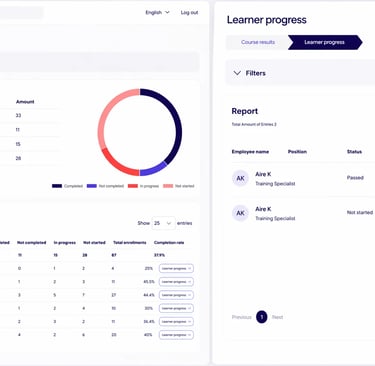Go to the Next page

(x=277, y=317)
